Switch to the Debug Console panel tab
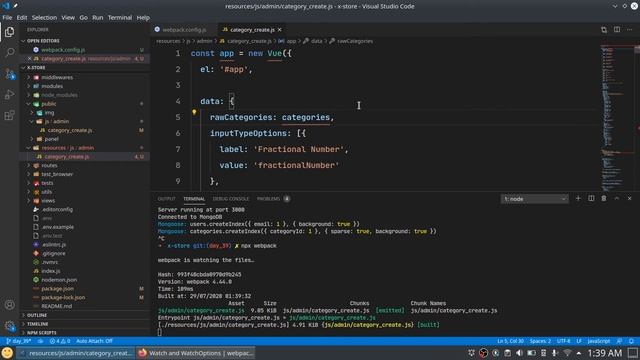Viewport: 640px width, 360px height. [231, 199]
